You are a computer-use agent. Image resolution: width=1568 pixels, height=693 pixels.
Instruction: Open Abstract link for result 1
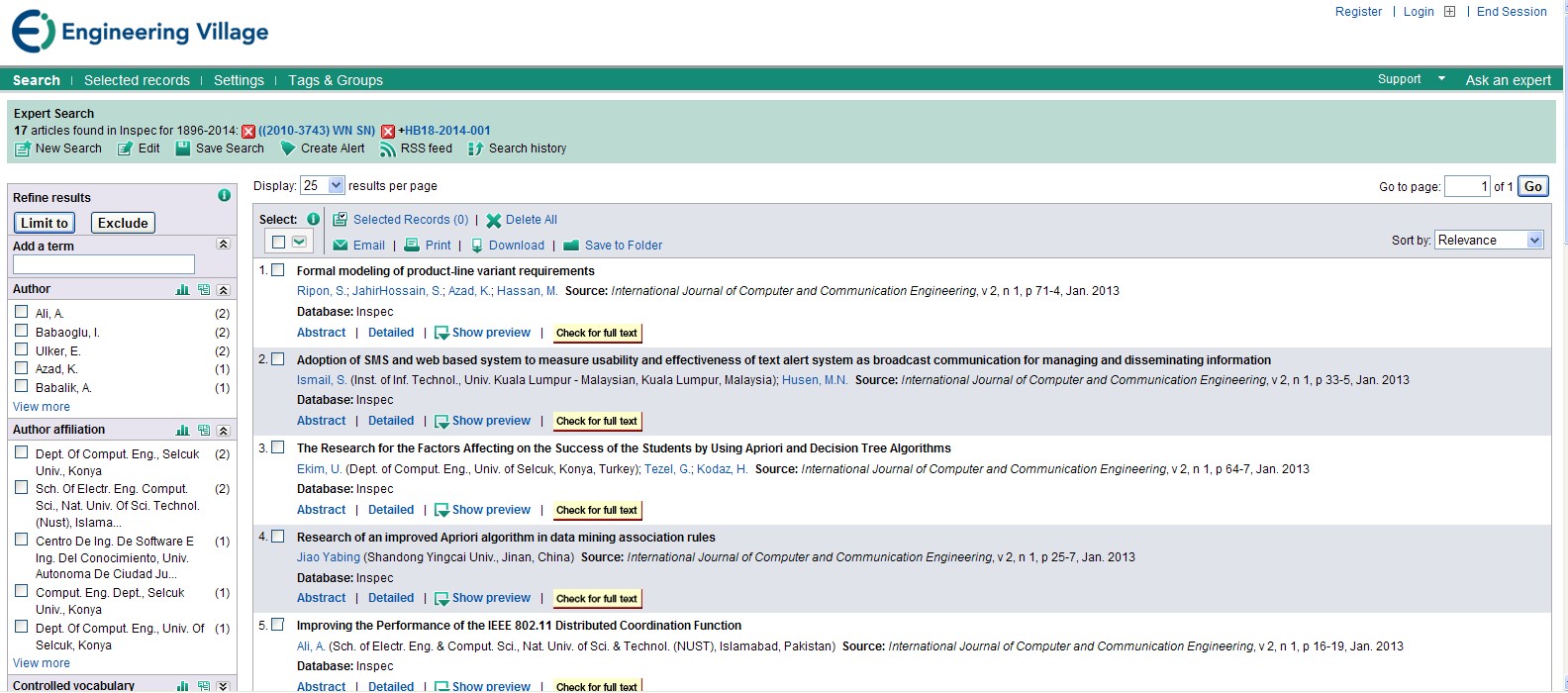[322, 333]
